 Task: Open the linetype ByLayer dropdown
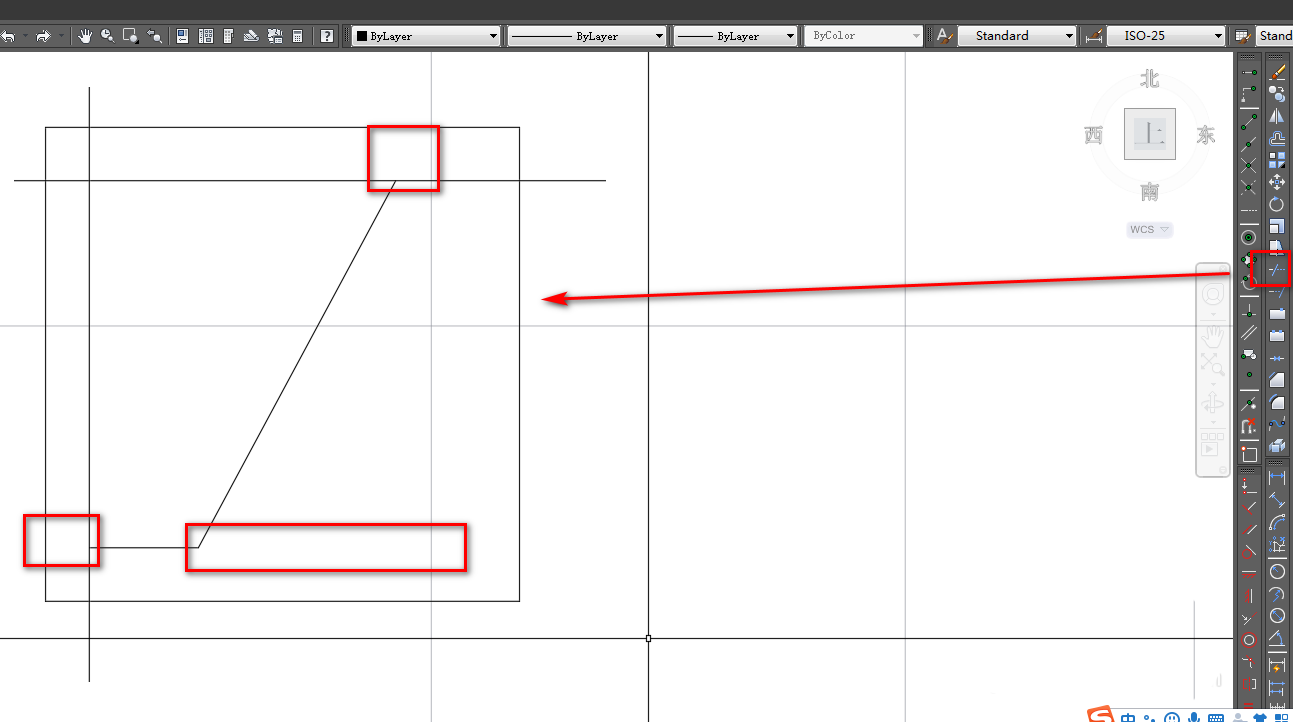tap(587, 36)
